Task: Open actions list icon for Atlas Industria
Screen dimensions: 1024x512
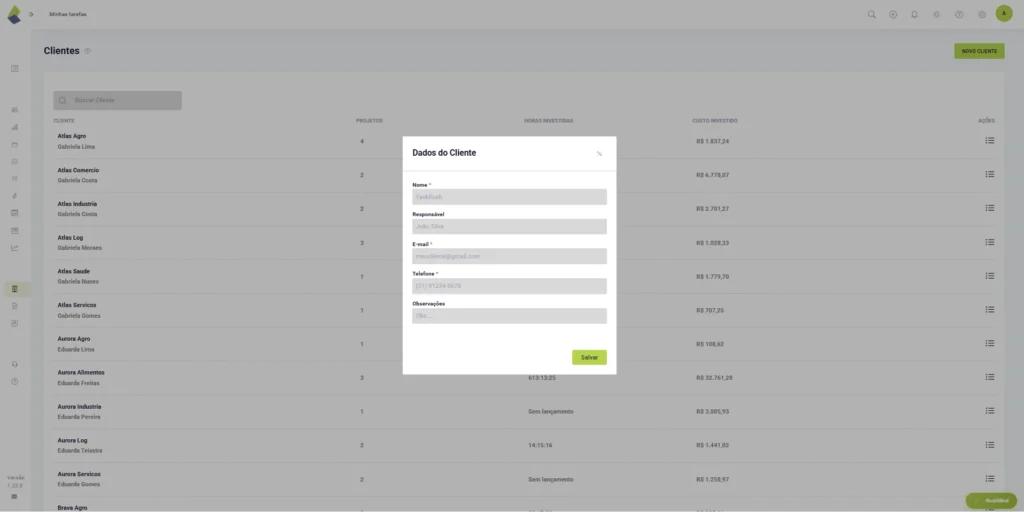Action: (989, 208)
